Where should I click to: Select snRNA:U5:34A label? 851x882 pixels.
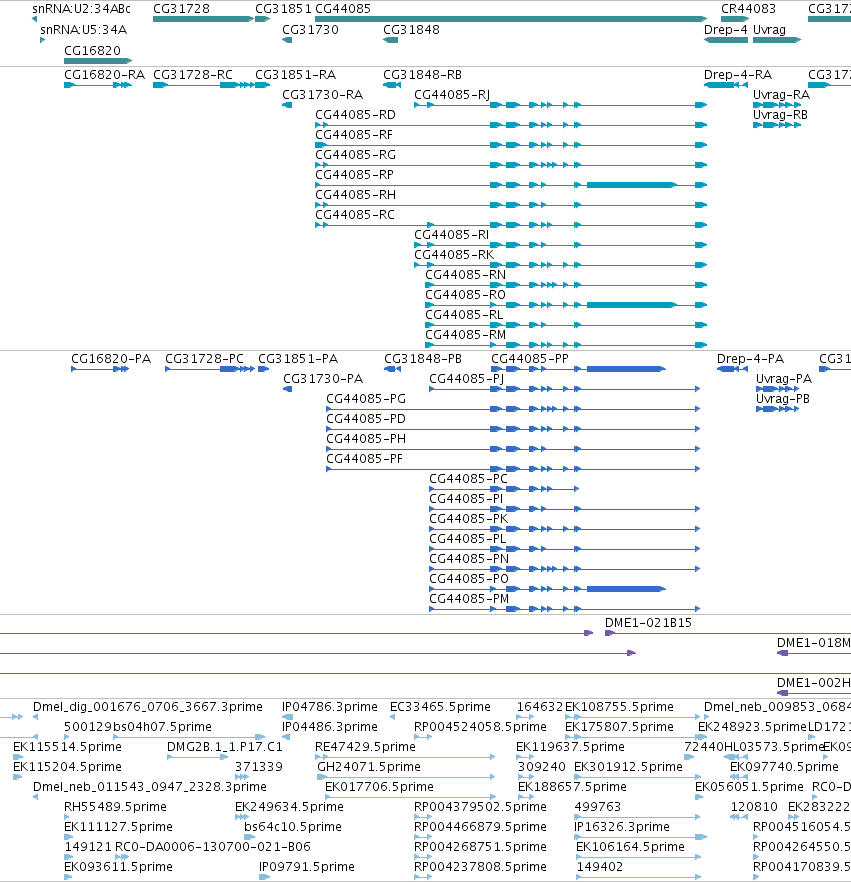pyautogui.click(x=83, y=29)
